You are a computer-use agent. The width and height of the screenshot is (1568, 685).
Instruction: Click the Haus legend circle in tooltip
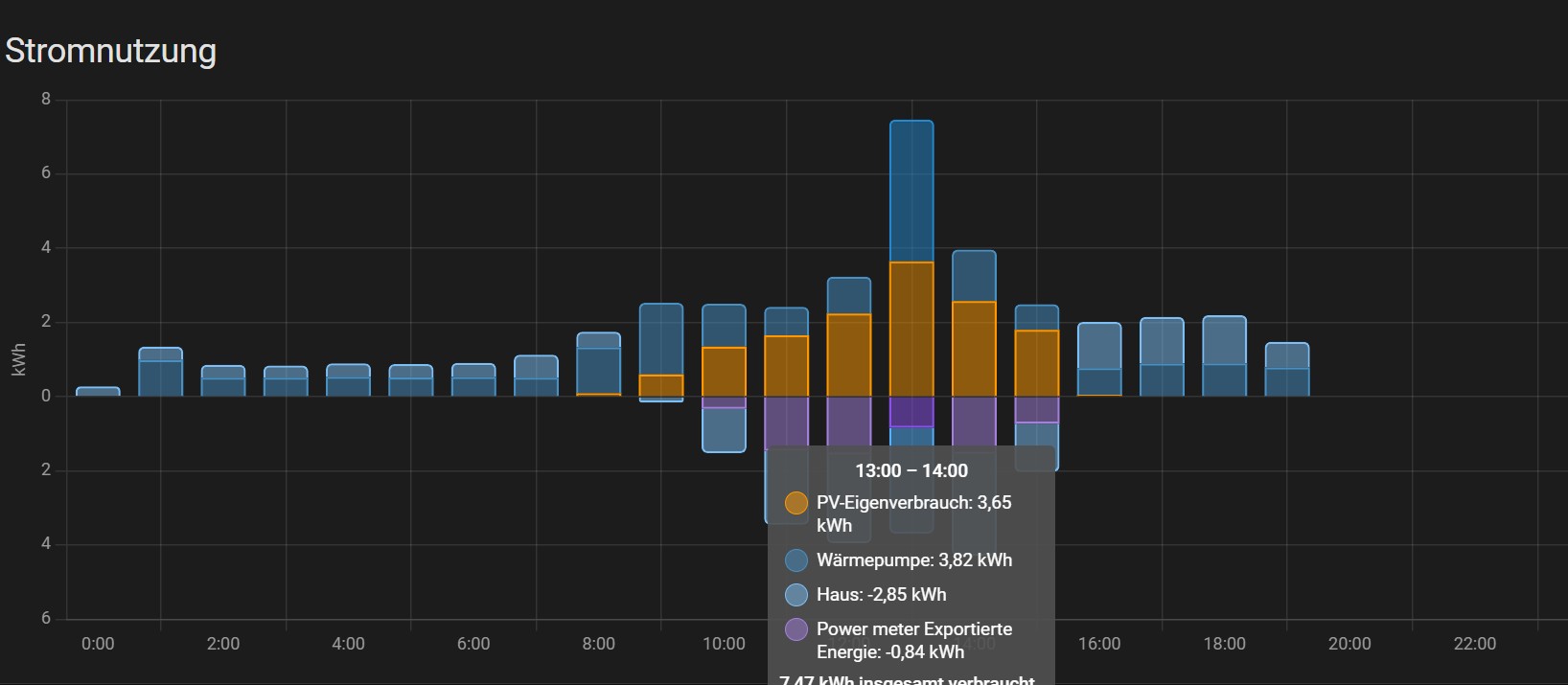click(x=796, y=595)
